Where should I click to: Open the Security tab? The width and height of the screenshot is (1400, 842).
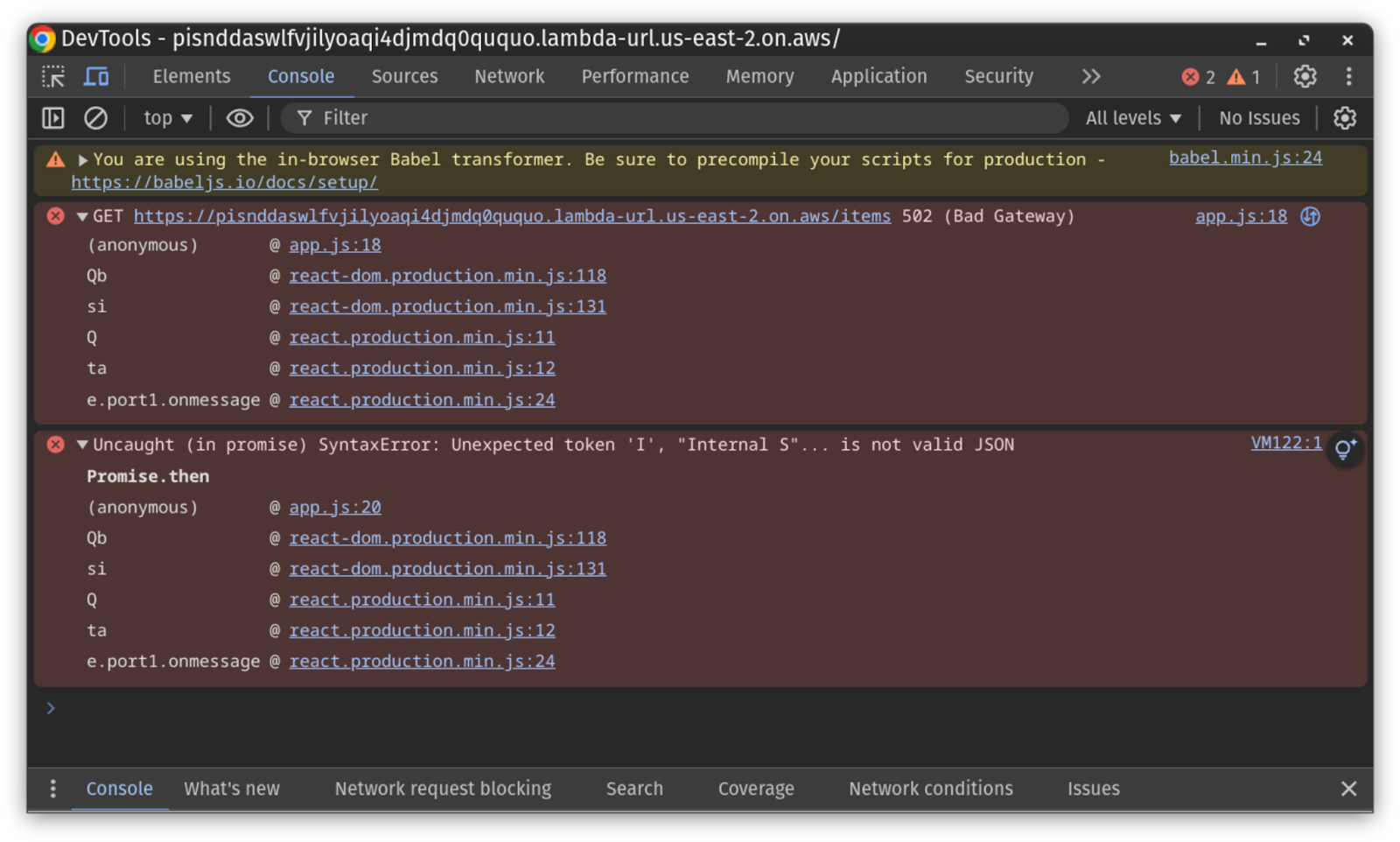pyautogui.click(x=998, y=77)
